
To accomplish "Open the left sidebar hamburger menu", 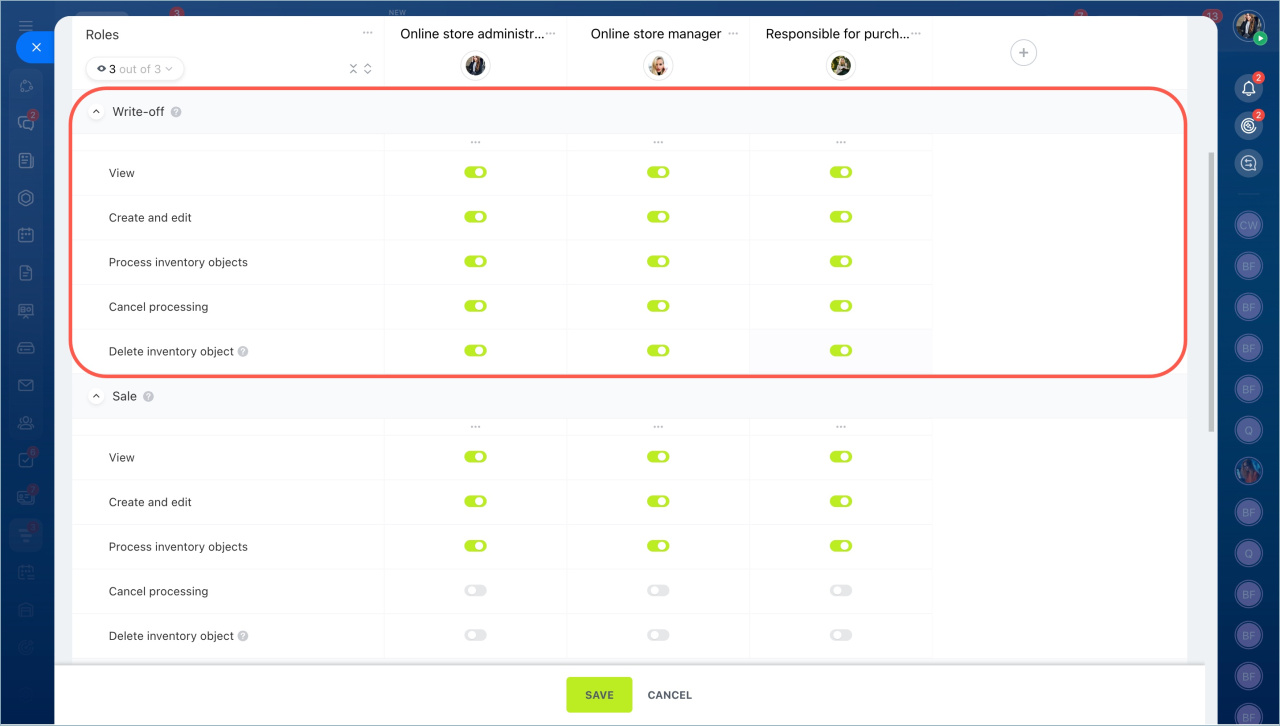I will (26, 25).
